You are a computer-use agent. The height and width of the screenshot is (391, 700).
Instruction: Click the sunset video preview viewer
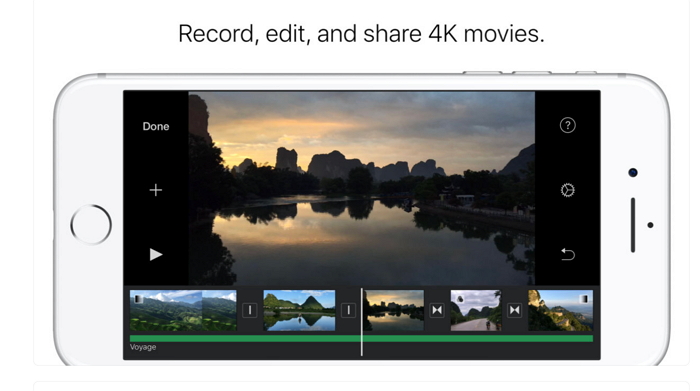coord(362,188)
